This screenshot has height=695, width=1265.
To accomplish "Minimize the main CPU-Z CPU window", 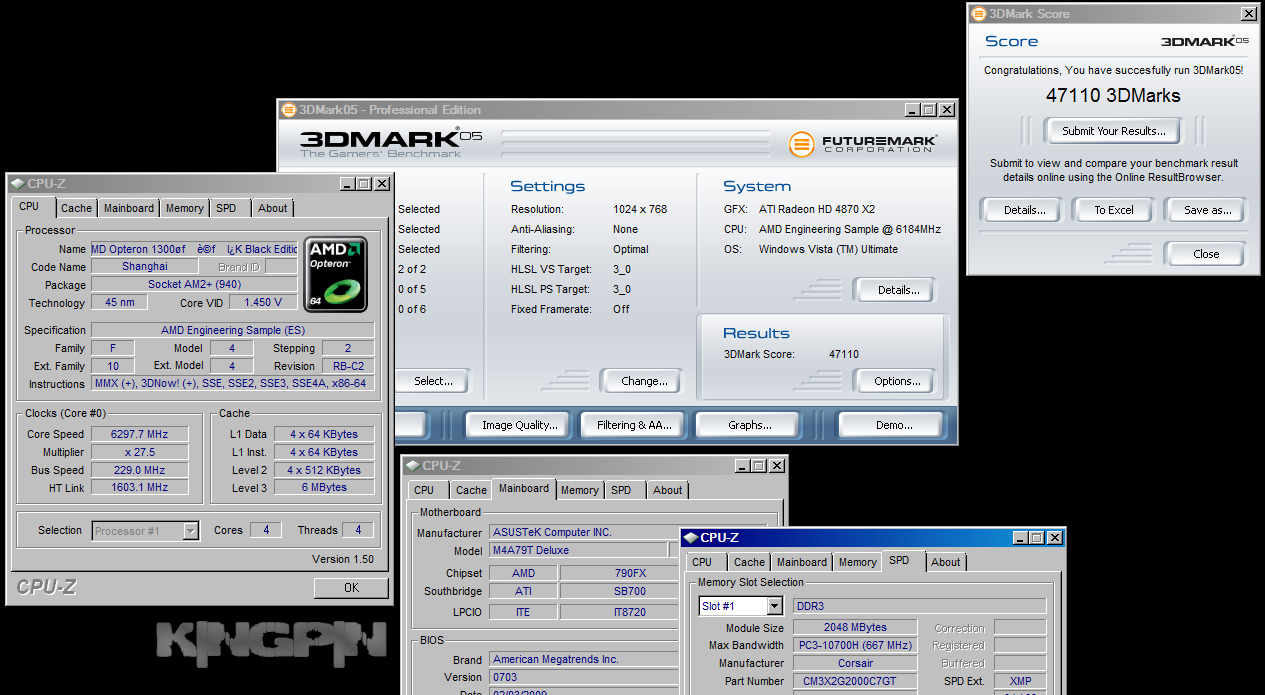I will pyautogui.click(x=347, y=184).
